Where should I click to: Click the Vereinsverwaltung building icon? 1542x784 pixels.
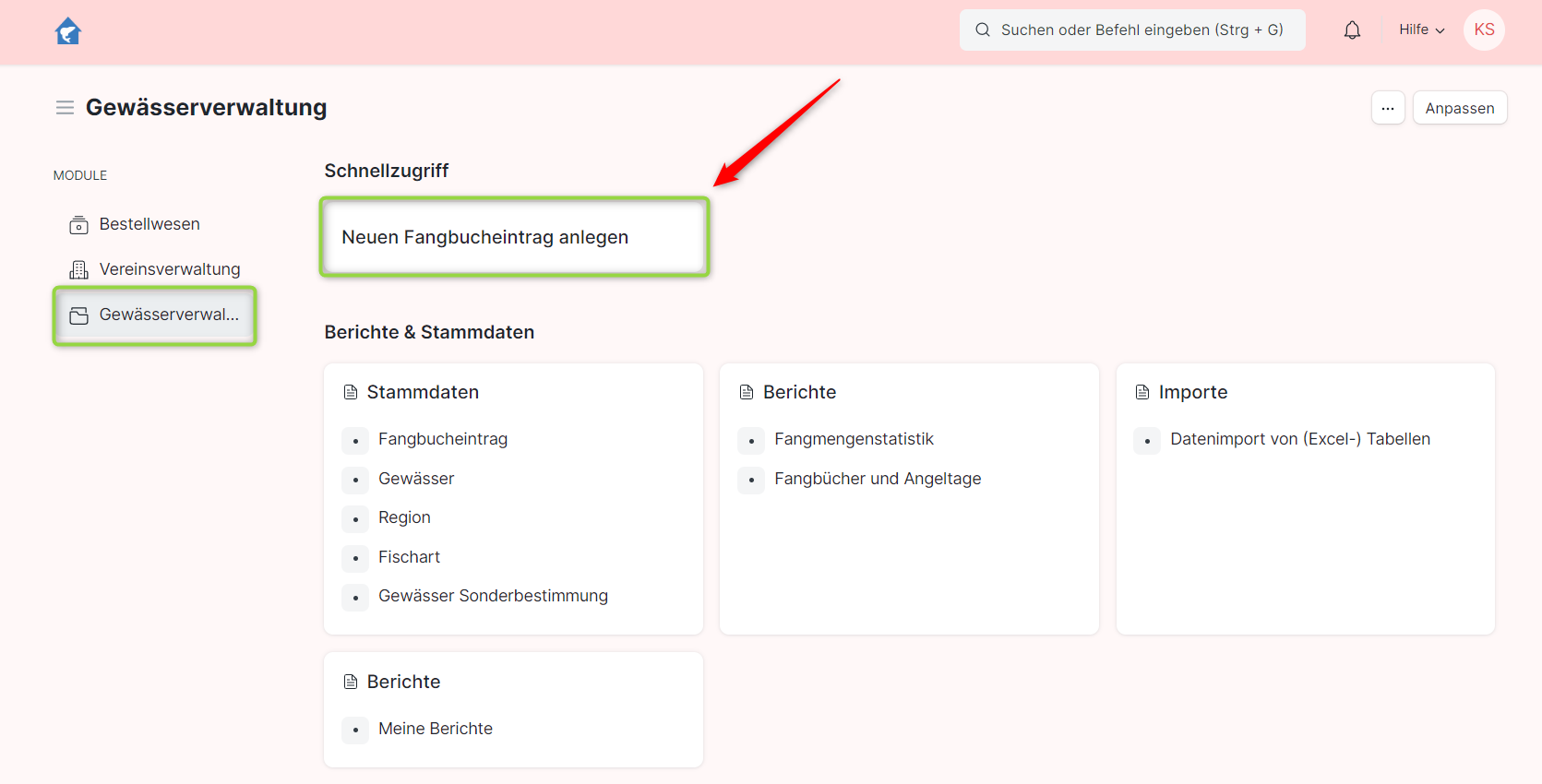coord(79,270)
